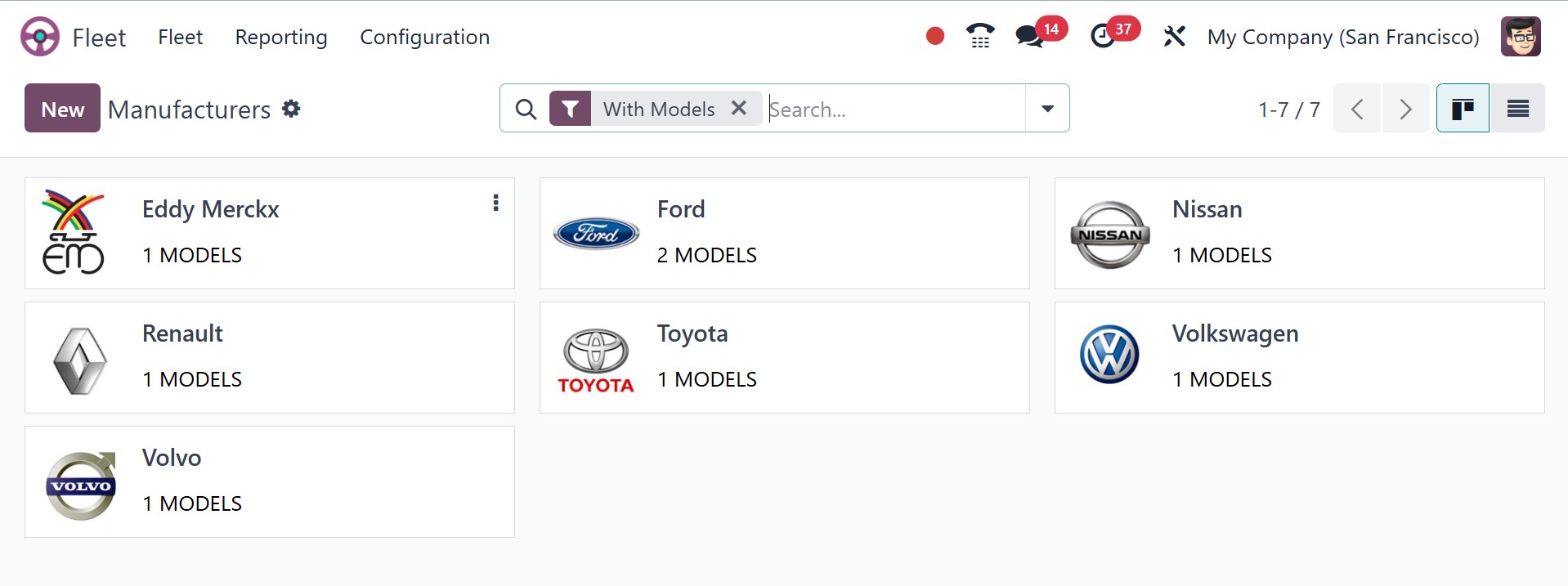
Task: Open the activities clock icon
Action: pos(1103,37)
